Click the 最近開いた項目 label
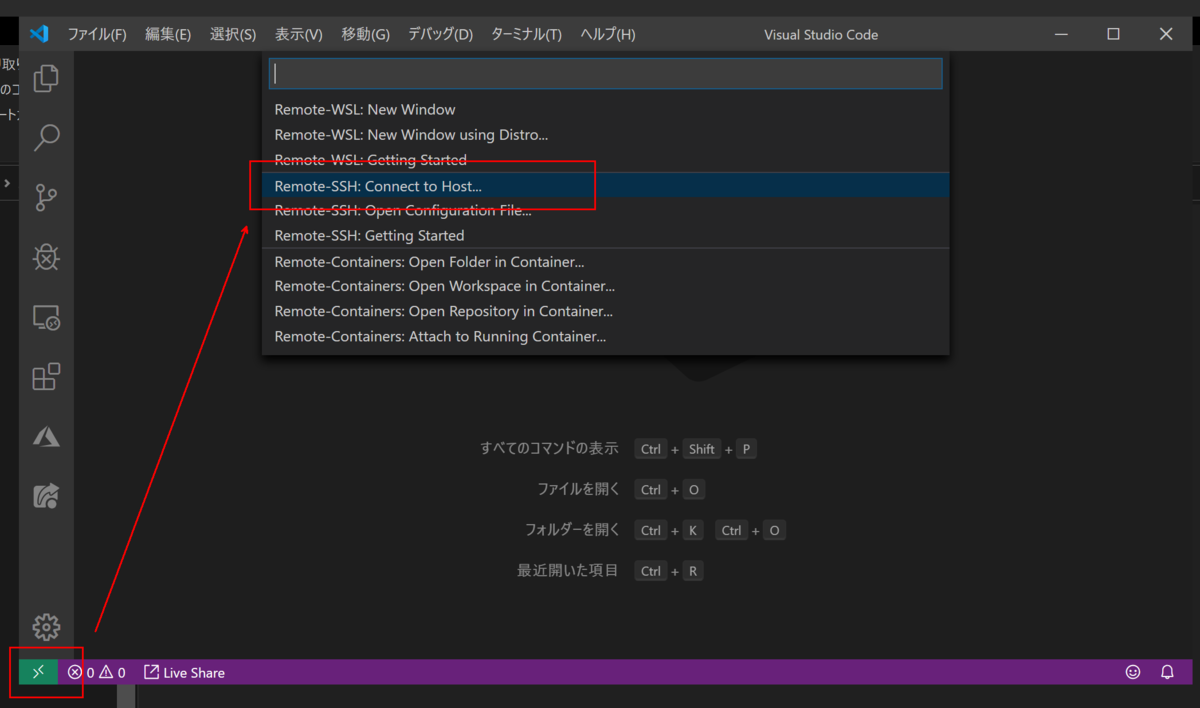The image size is (1200, 708). pyautogui.click(x=568, y=572)
